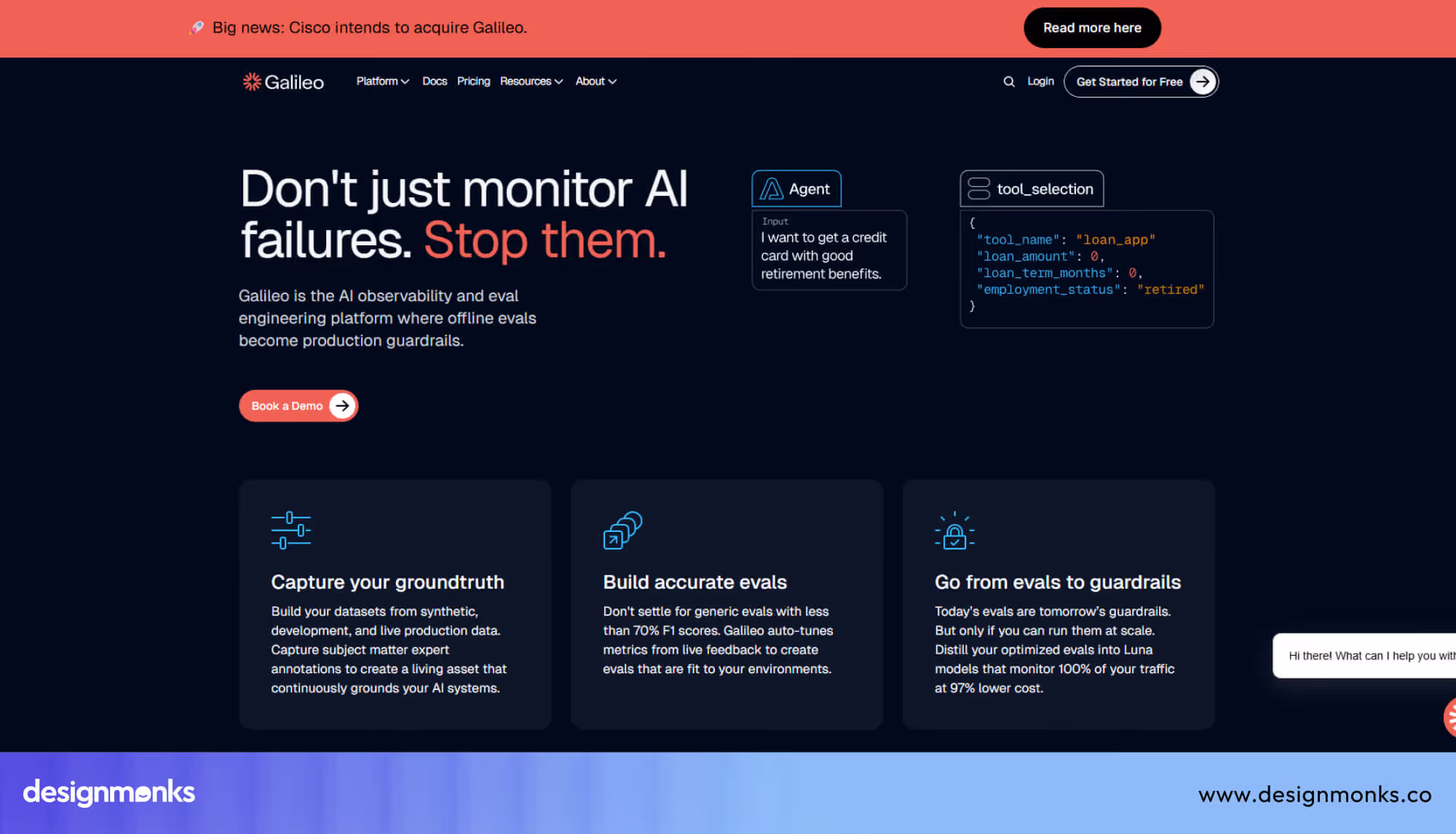Click the Agent triangle icon
Image resolution: width=1456 pixels, height=834 pixels.
tap(772, 189)
